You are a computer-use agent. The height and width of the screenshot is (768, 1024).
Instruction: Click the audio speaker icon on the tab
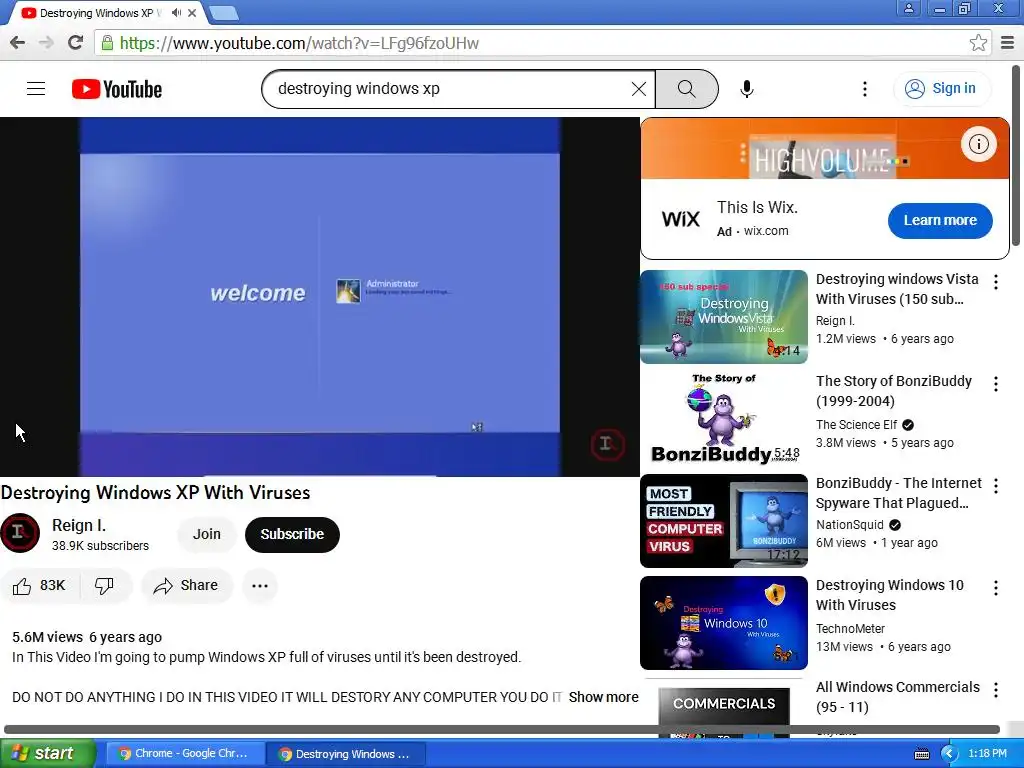click(x=176, y=13)
